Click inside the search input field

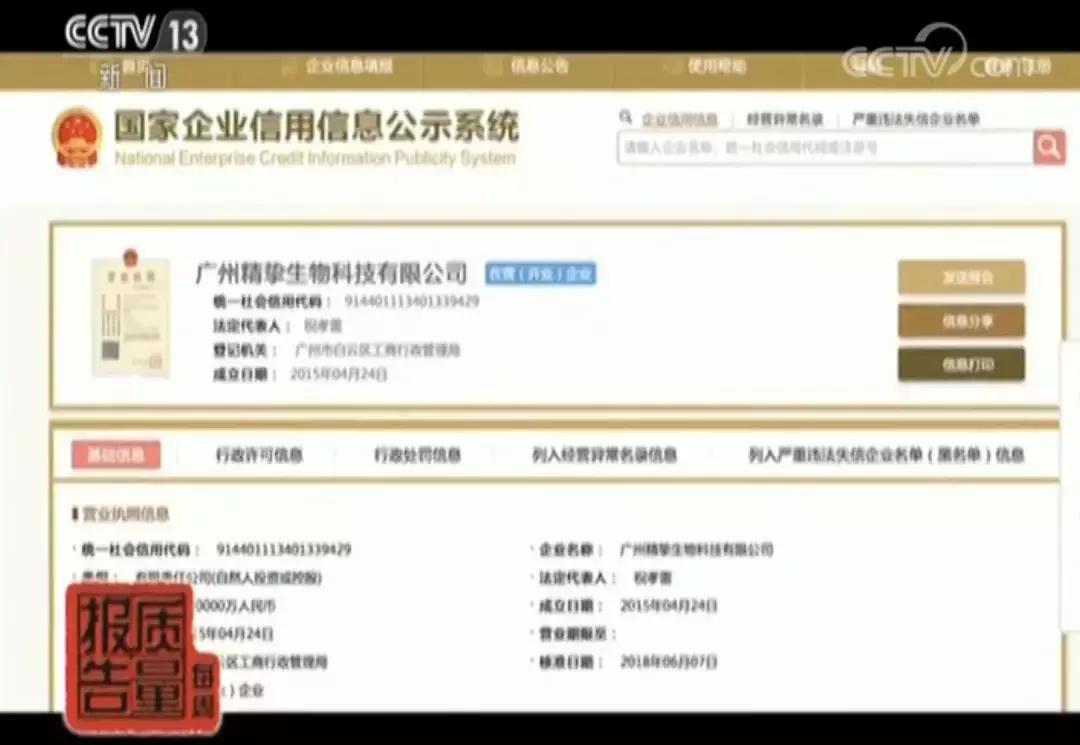coord(820,147)
